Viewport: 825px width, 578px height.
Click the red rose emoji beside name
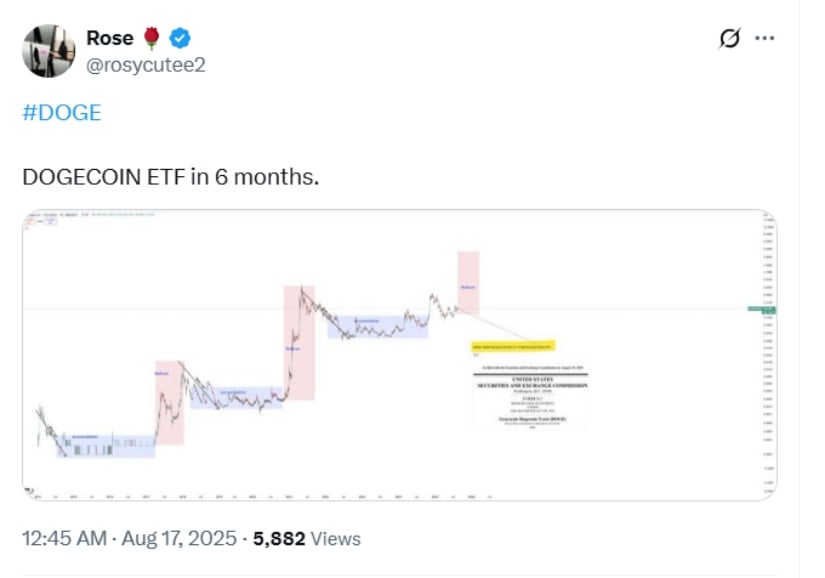[152, 38]
